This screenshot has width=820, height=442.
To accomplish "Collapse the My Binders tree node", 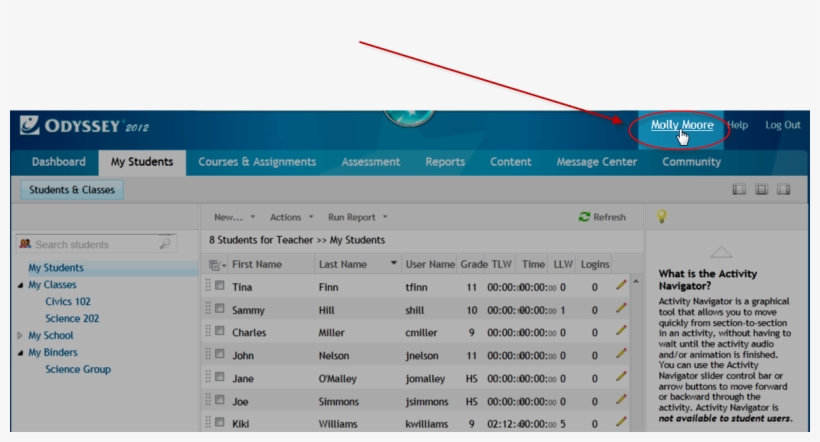I will 20,353.
